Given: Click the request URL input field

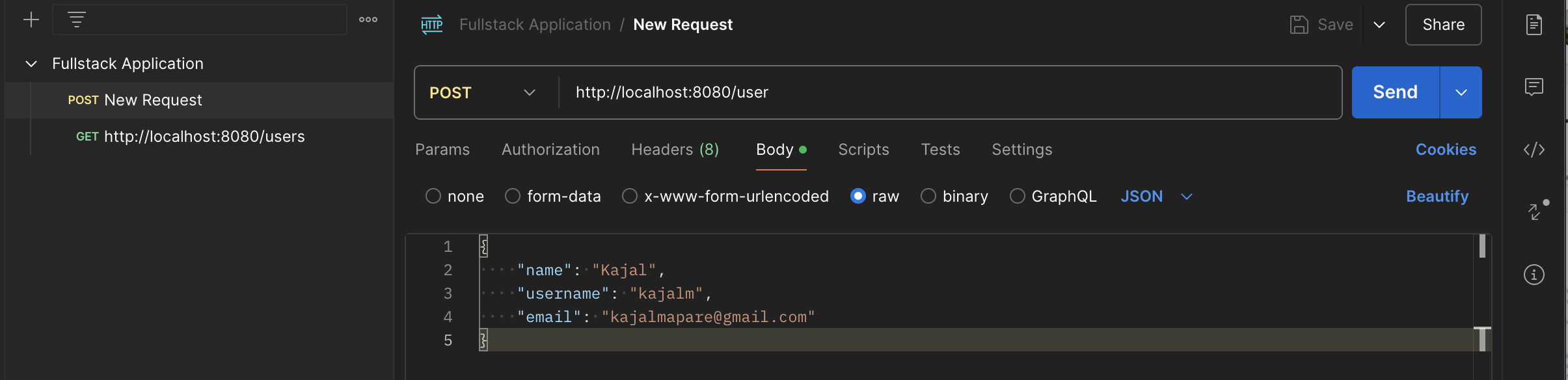Looking at the screenshot, I should [x=911, y=92].
